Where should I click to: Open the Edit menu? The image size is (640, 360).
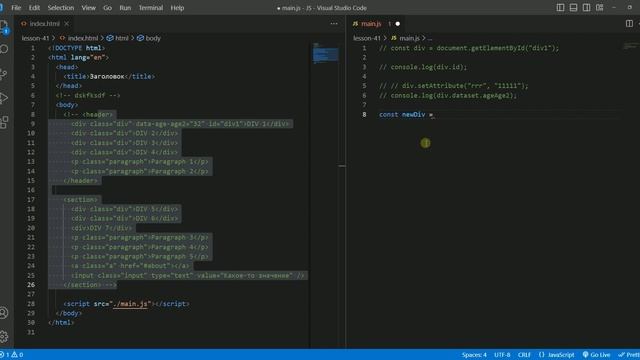click(34, 8)
